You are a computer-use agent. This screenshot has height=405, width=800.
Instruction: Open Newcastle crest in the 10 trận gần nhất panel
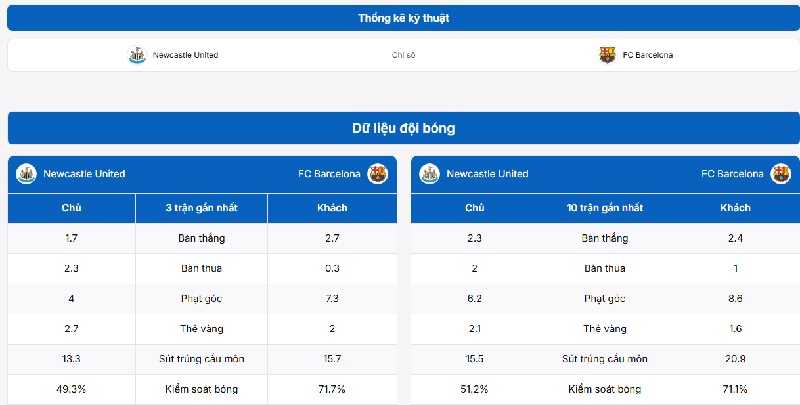(430, 174)
